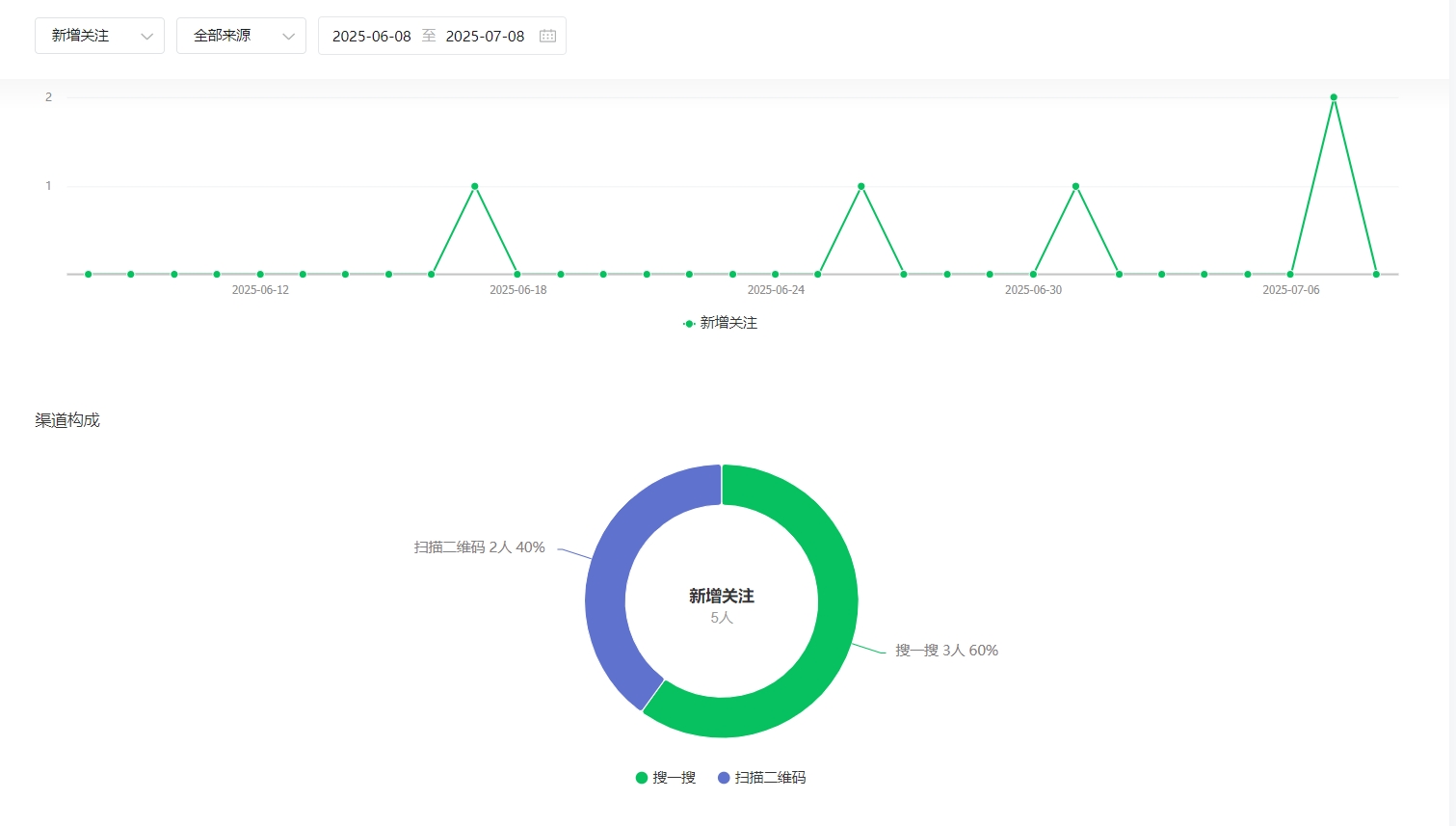Toggle the 扫描二维码 legend item under donut
This screenshot has width=1456, height=826.
click(761, 778)
